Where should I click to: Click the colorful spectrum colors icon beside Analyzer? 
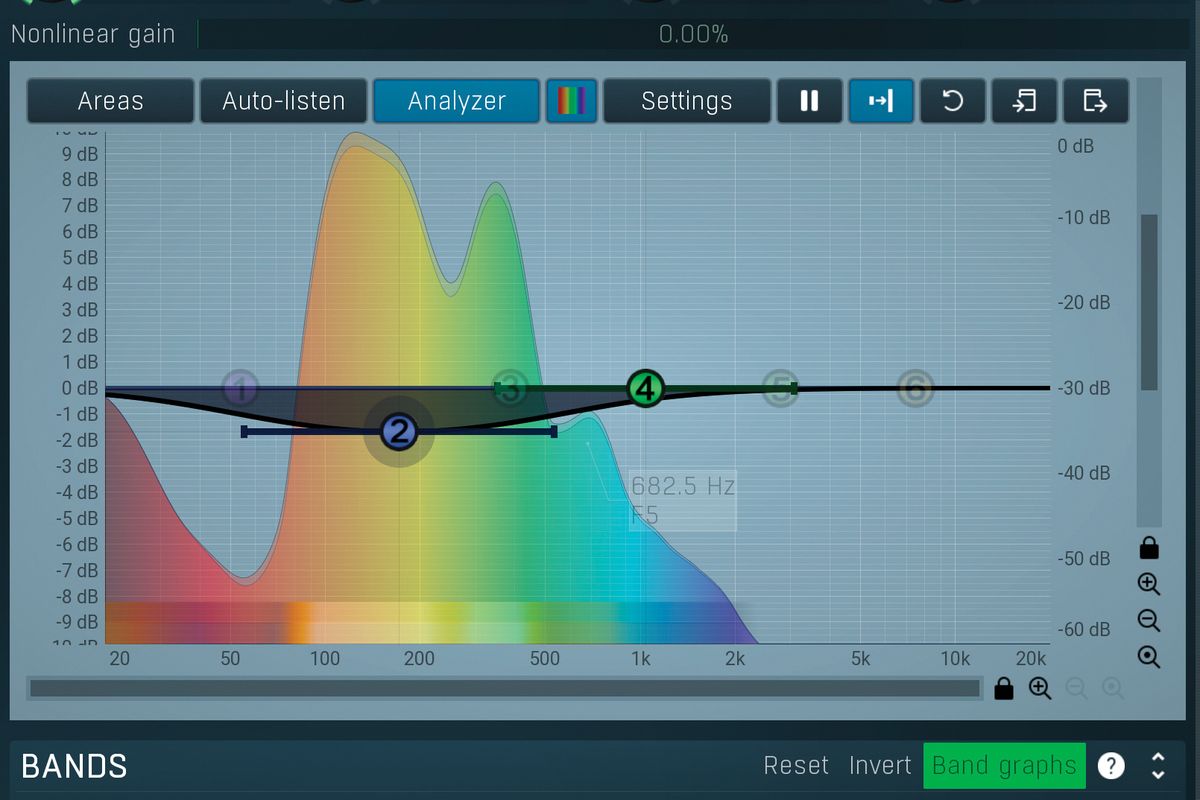point(571,100)
